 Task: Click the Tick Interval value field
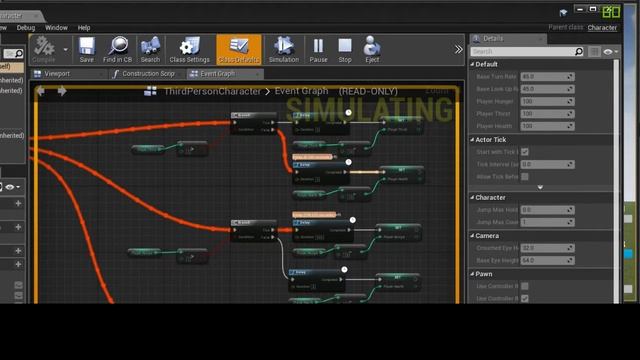click(547, 164)
